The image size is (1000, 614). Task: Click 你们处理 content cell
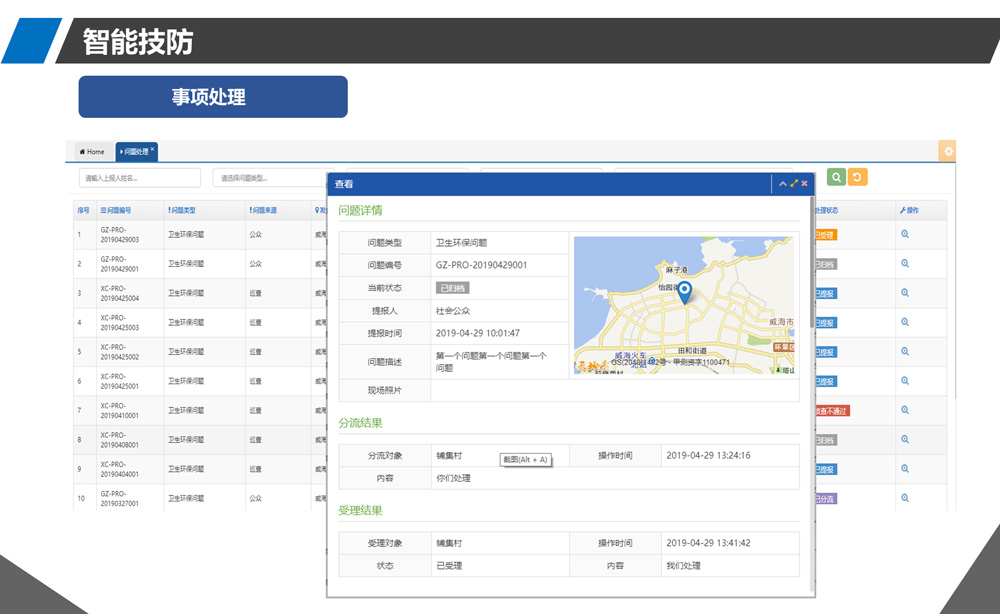coord(453,478)
